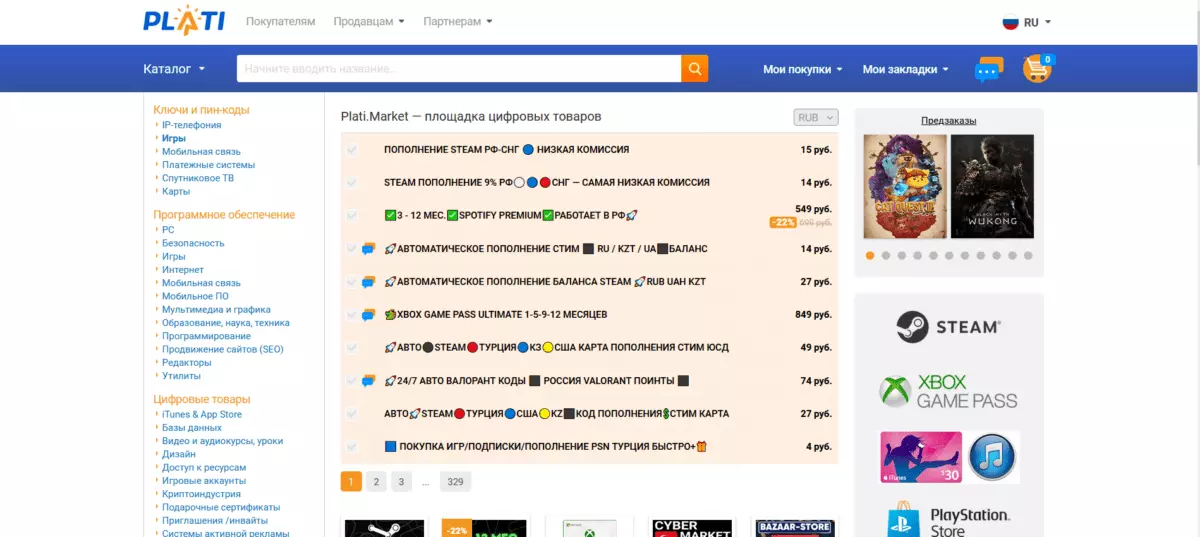The image size is (1200, 537).
Task: Tick checkbox for карта пополнения стим ЮСД row
Action: coord(352,348)
